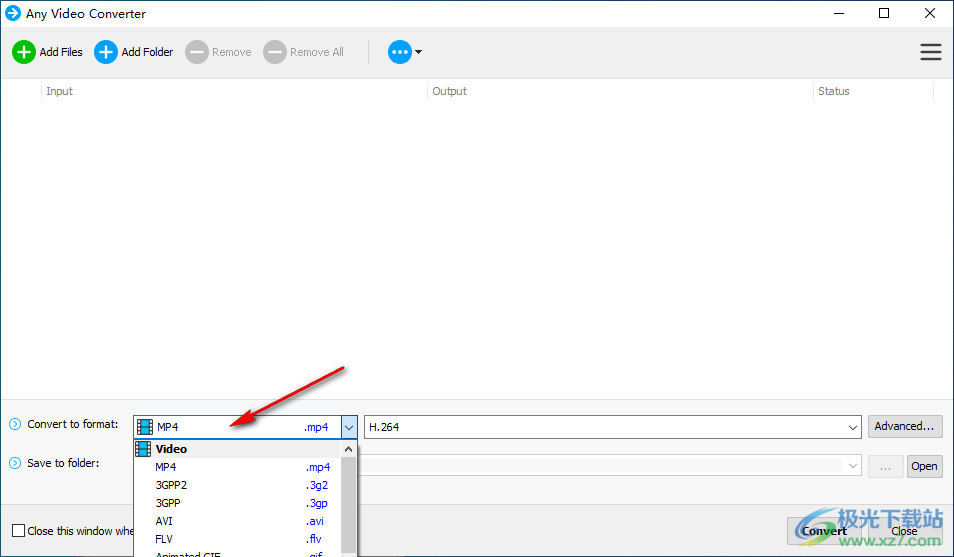Collapse the format dropdown arrow next to .mp4
The height and width of the screenshot is (557, 954).
tap(349, 427)
